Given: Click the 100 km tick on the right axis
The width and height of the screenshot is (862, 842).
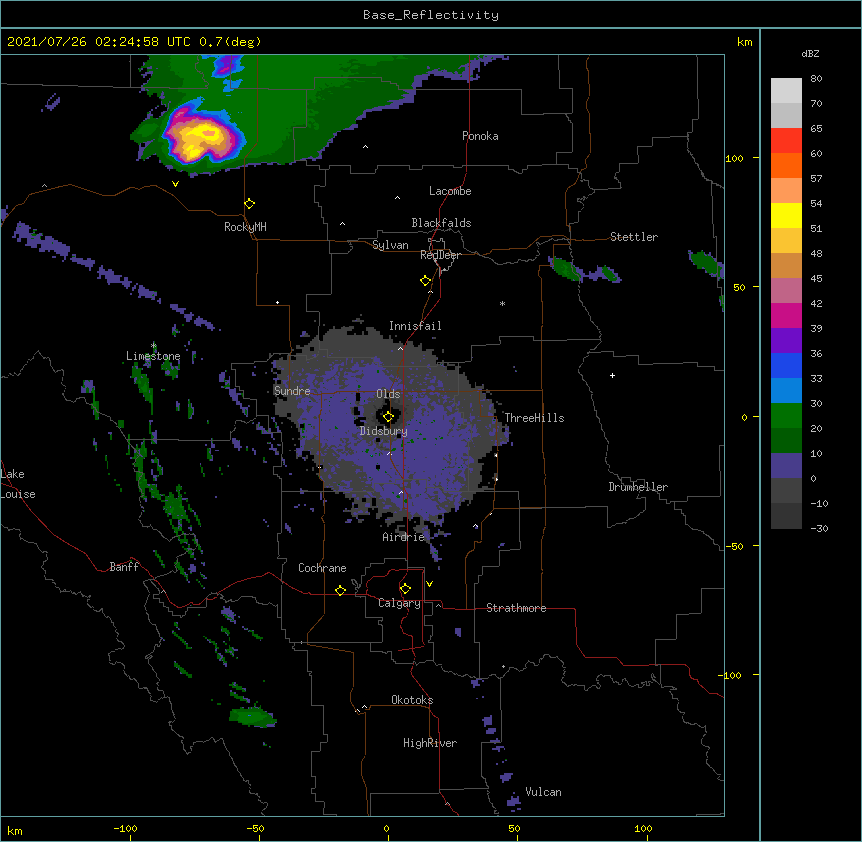Looking at the screenshot, I should coord(734,158).
